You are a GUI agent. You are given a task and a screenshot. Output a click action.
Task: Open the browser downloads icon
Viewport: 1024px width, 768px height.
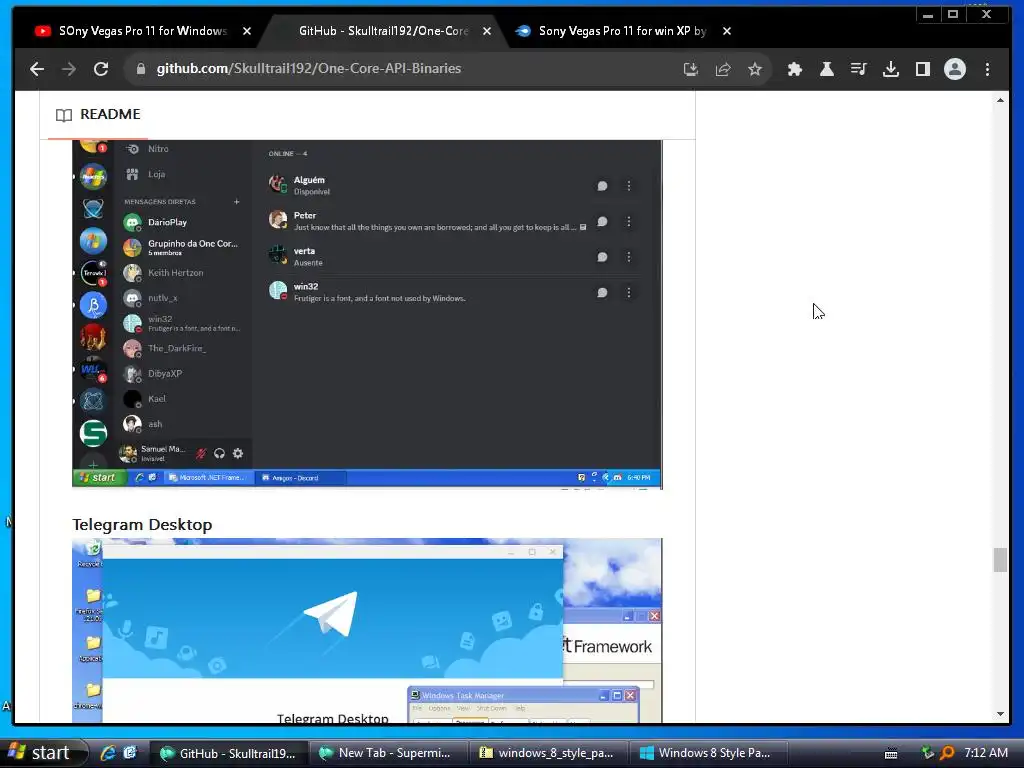[891, 69]
